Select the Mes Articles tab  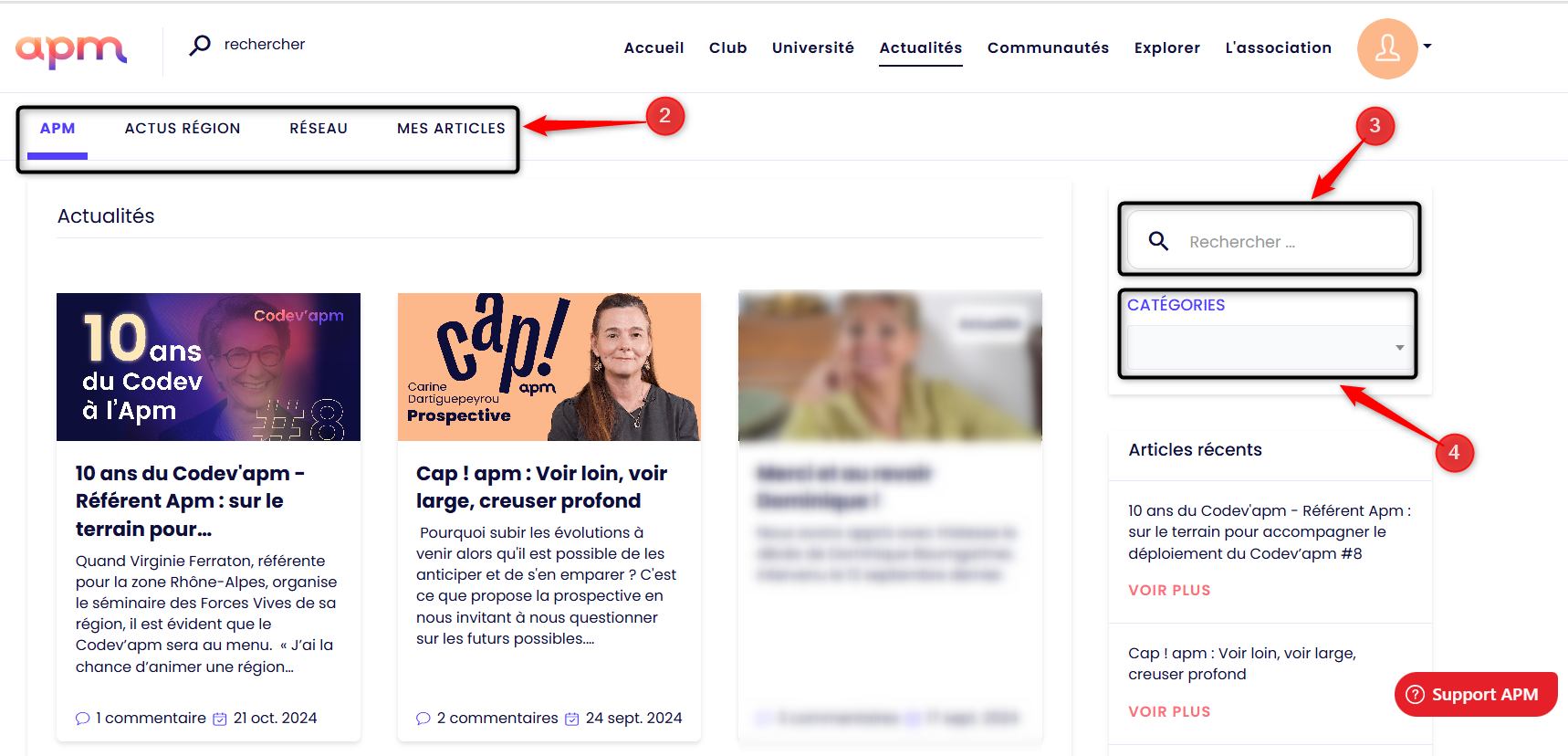451,129
